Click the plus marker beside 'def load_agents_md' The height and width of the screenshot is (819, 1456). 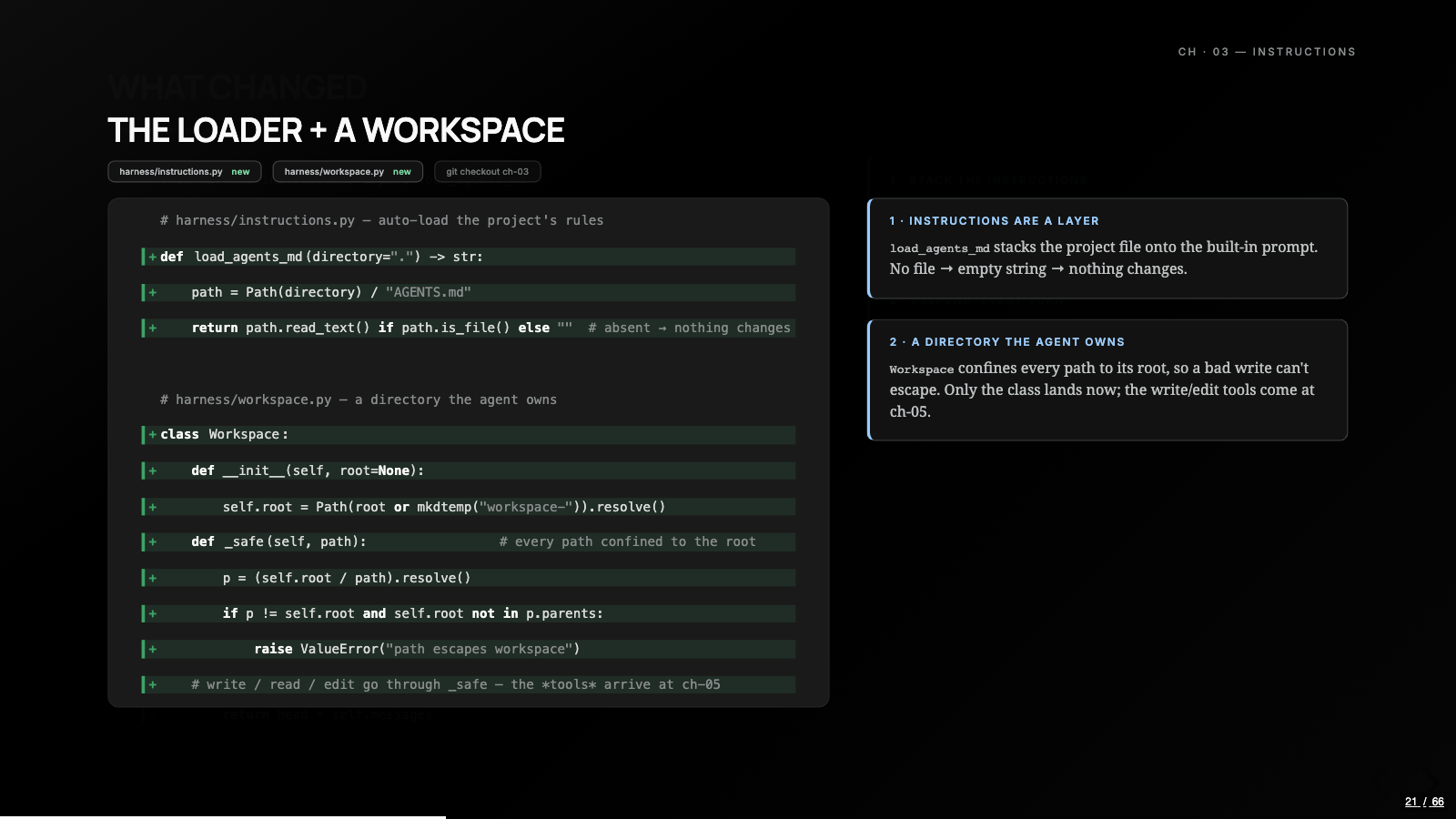click(x=152, y=257)
